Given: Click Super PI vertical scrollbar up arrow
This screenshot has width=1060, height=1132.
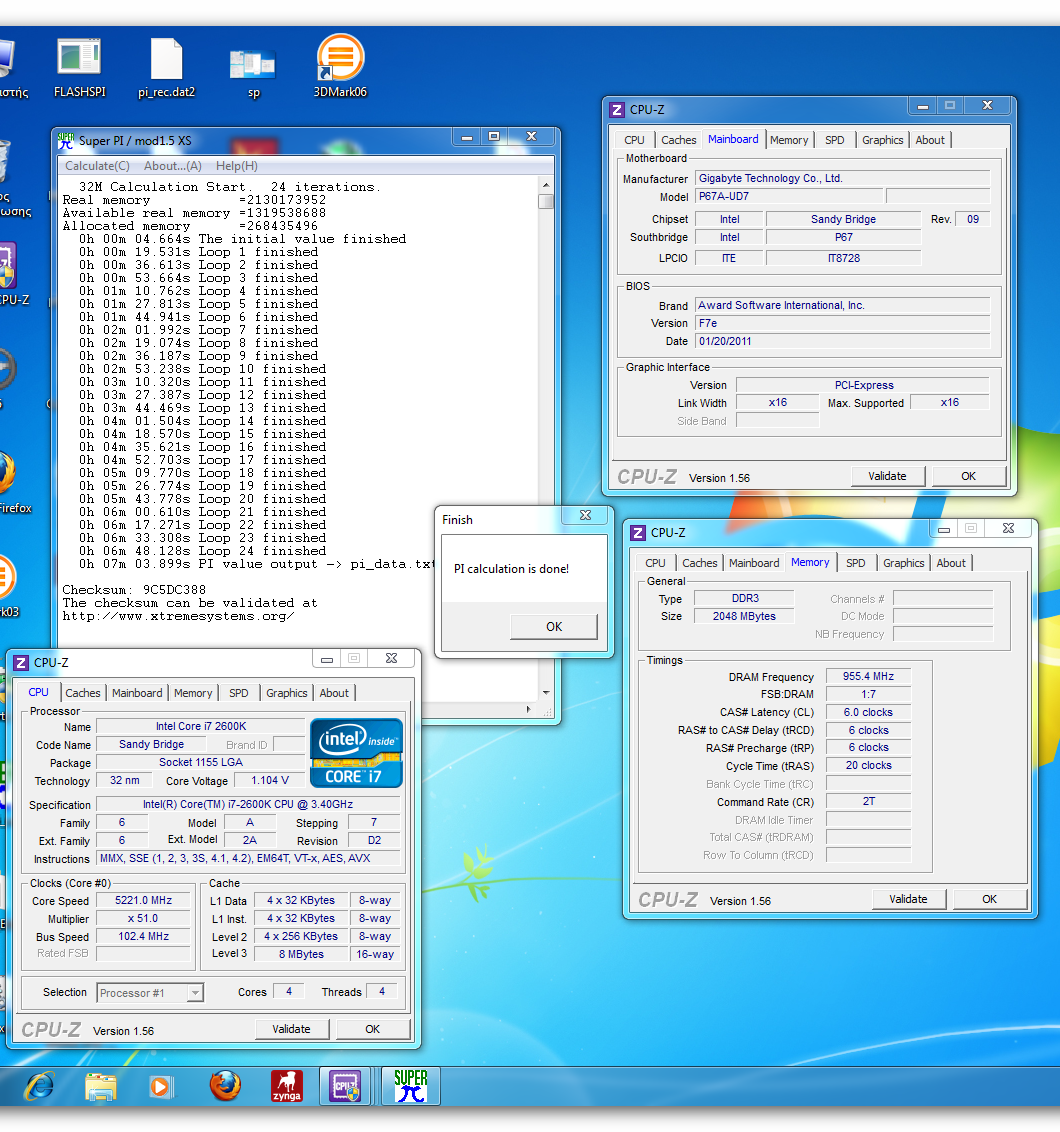Looking at the screenshot, I should coord(546,185).
